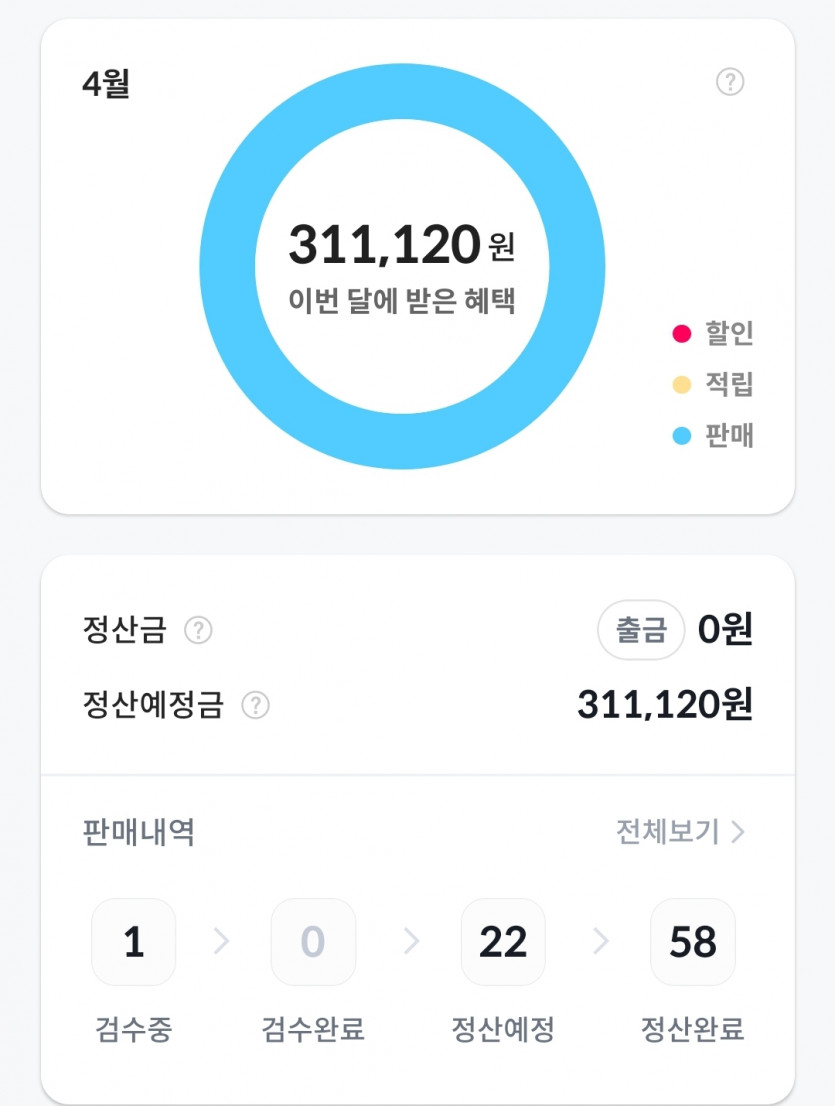This screenshot has width=835, height=1106.
Task: Click the 판매내역 section heading
Action: [x=138, y=832]
